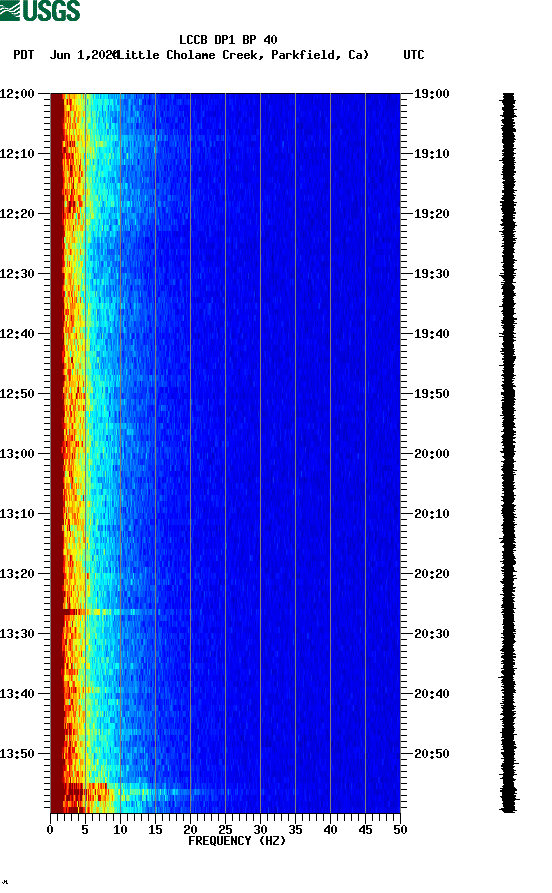Click the 13:20 PDT time label
The height and width of the screenshot is (893, 552).
(x=17, y=574)
